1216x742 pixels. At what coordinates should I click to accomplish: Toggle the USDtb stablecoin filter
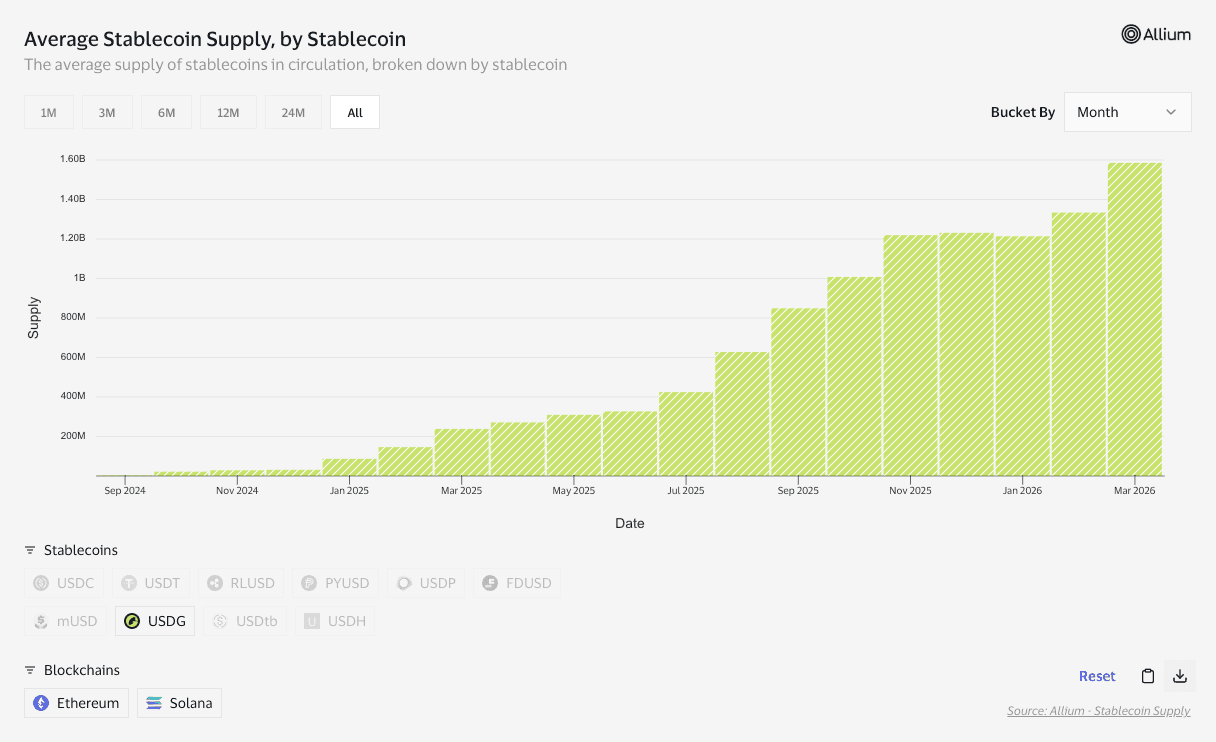point(245,621)
